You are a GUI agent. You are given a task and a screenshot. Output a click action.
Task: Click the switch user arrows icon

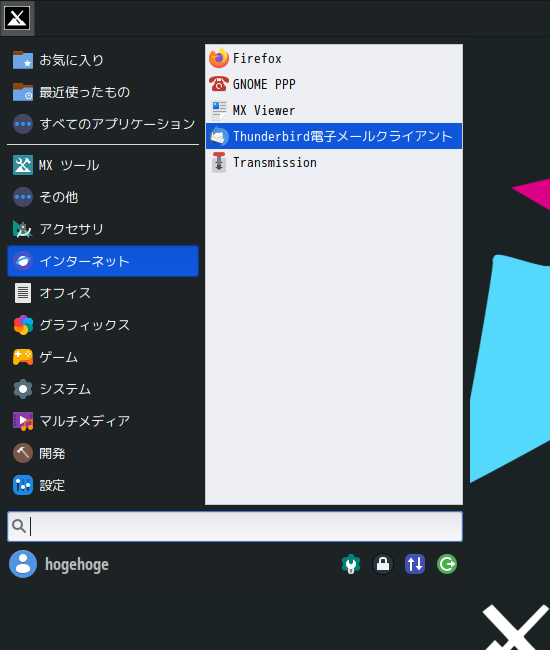tap(415, 564)
